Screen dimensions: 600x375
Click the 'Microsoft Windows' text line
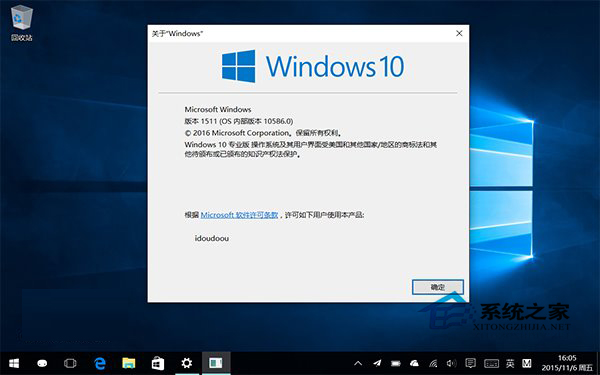pos(218,109)
